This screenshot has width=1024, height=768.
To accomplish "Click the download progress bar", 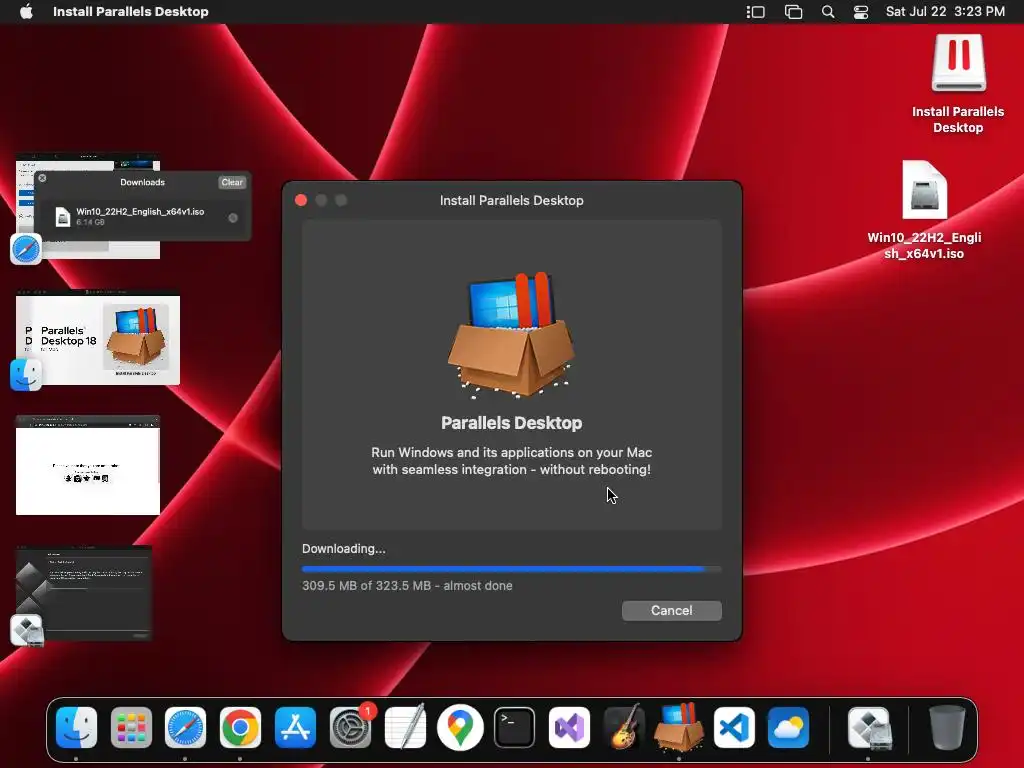I will (x=511, y=569).
